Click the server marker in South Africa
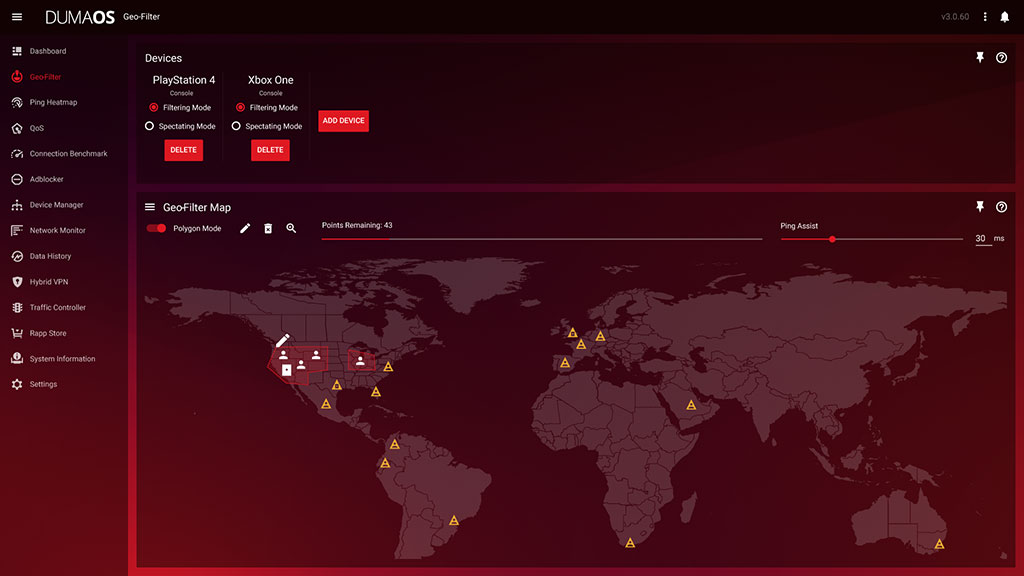 click(630, 543)
